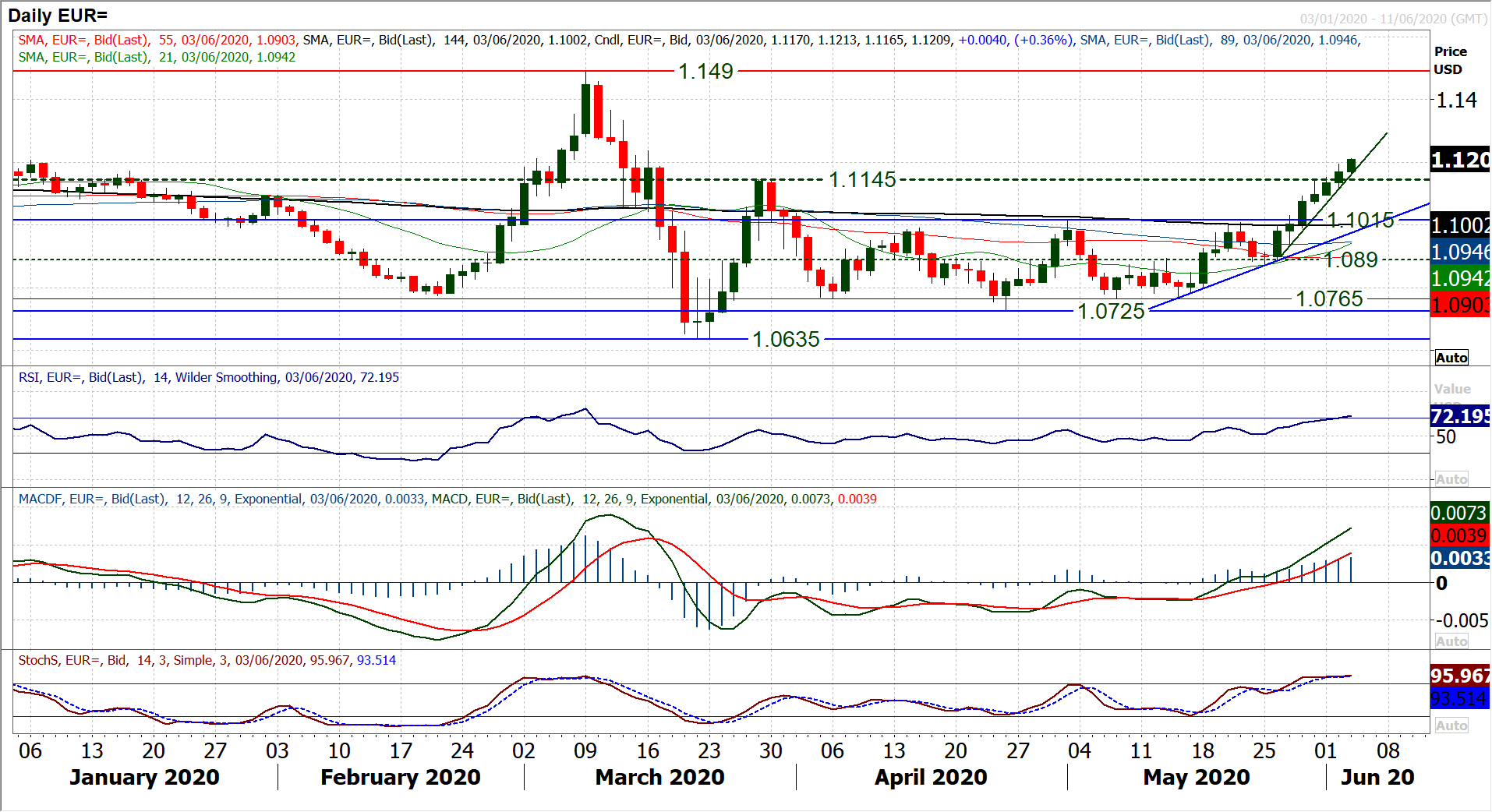
Task: Click the 72.195 RSI value tag
Action: click(1460, 416)
